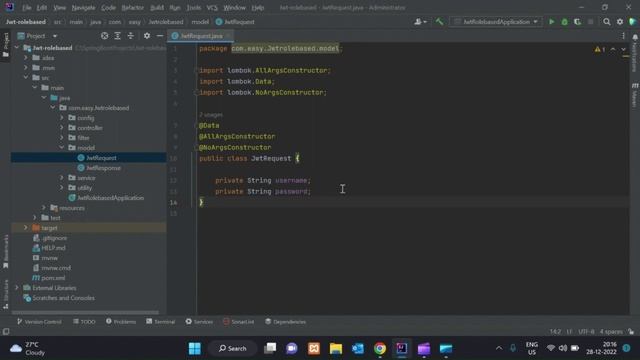Select pom.xml in the project tree
The width and height of the screenshot is (640, 360).
pos(53,278)
